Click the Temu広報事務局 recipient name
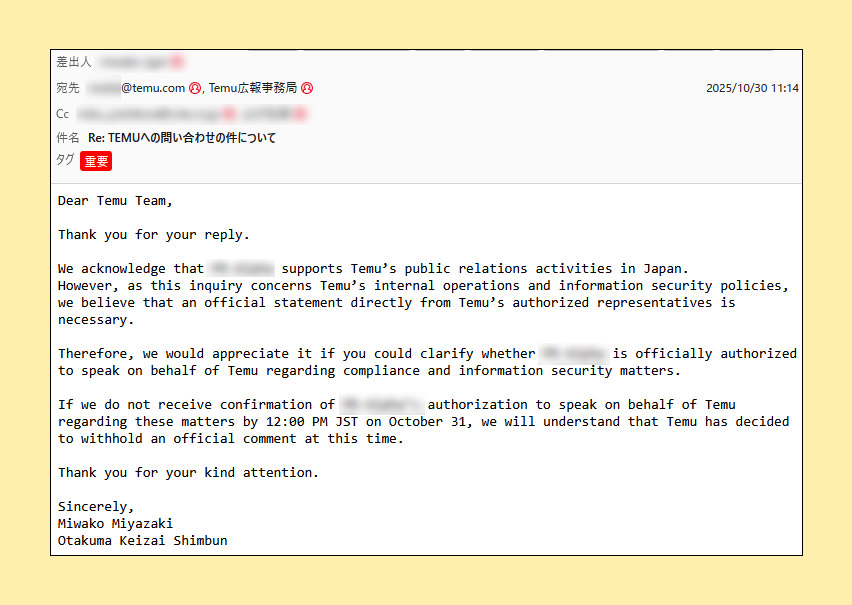This screenshot has height=605, width=852. pos(253,88)
